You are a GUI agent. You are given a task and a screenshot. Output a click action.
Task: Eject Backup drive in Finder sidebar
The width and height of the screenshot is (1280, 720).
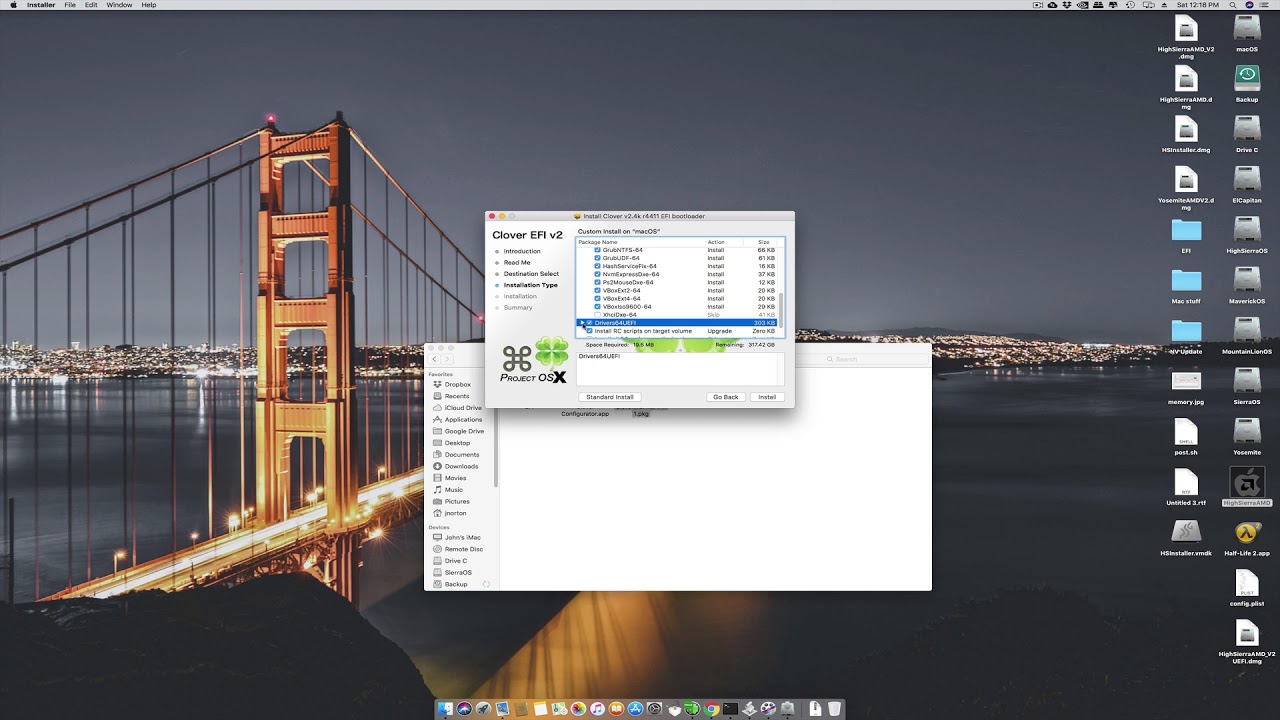[486, 584]
